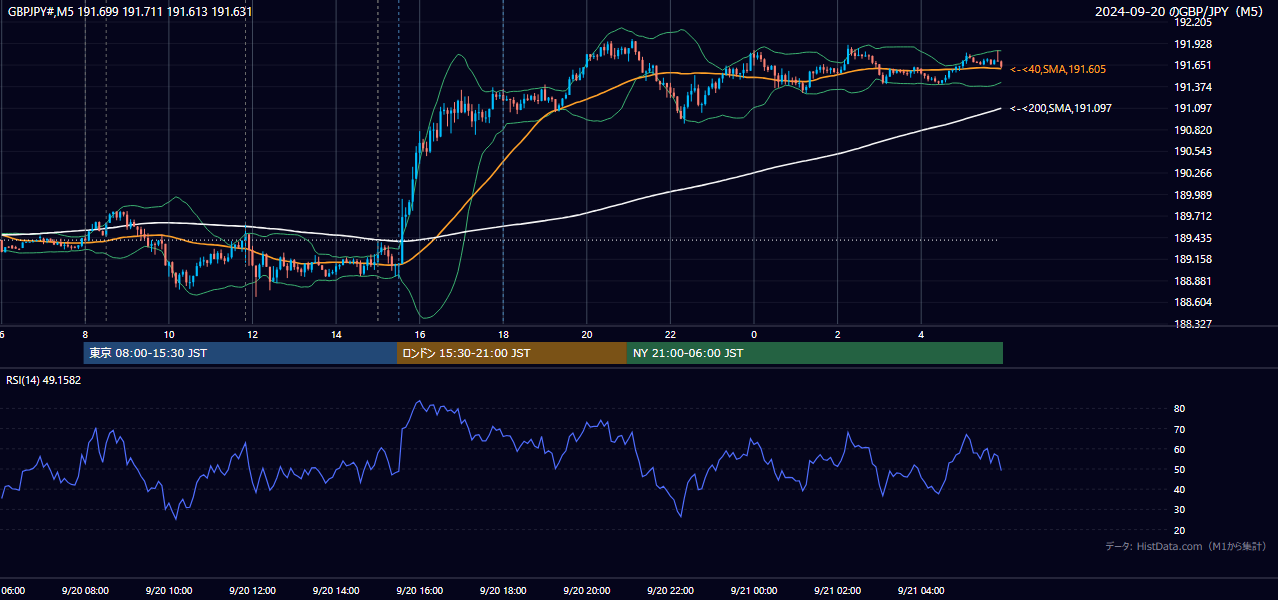Click price axis label 188.327
This screenshot has width=1278, height=600.
[x=1193, y=324]
